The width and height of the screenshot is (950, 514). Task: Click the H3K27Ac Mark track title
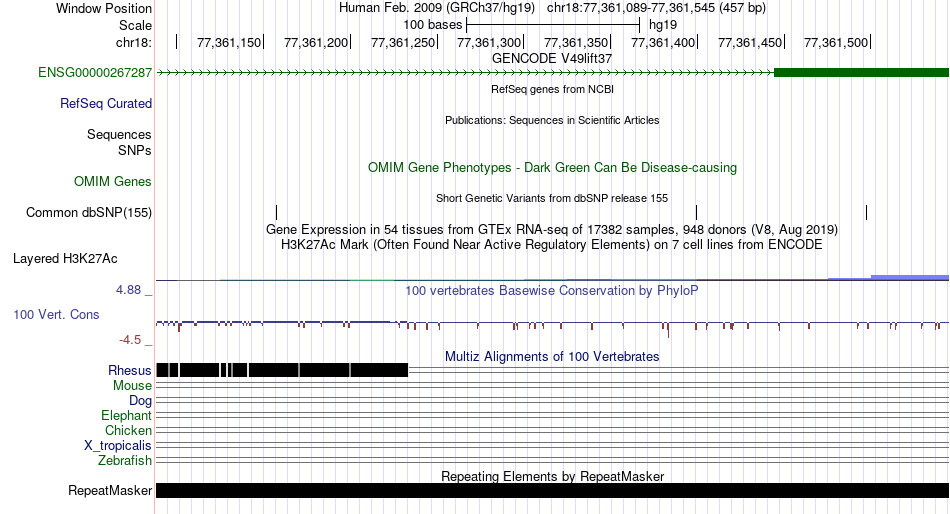552,245
